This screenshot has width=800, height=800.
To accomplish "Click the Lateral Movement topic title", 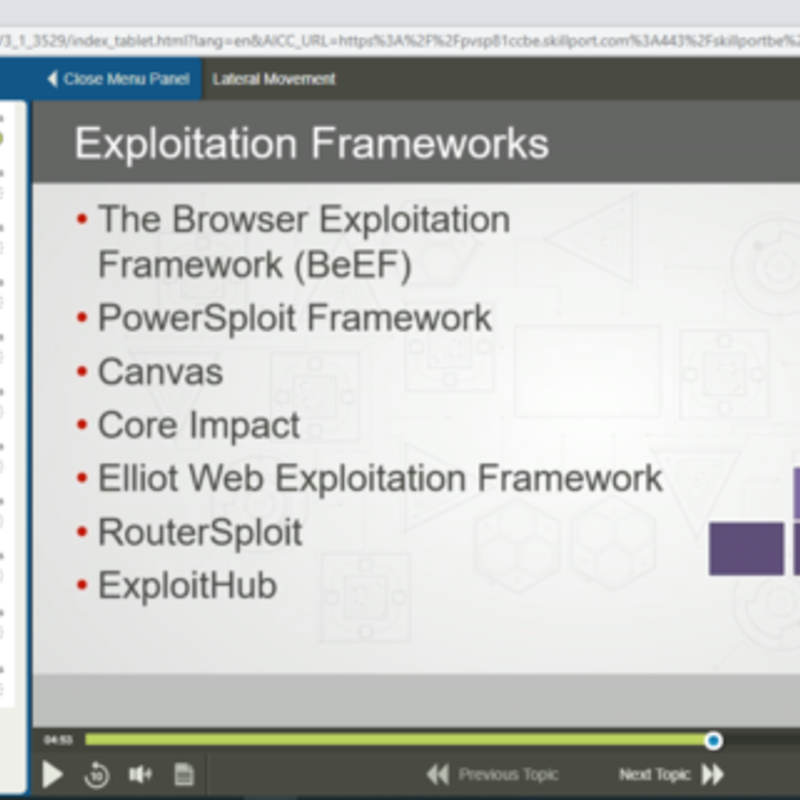I will coord(274,79).
